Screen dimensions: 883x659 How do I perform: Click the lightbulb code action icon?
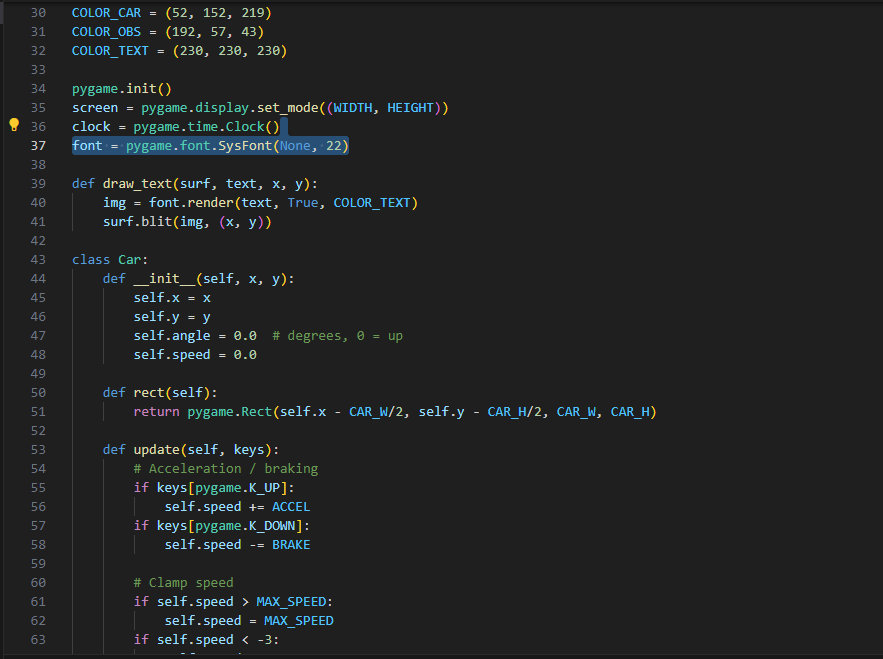[x=14, y=126]
